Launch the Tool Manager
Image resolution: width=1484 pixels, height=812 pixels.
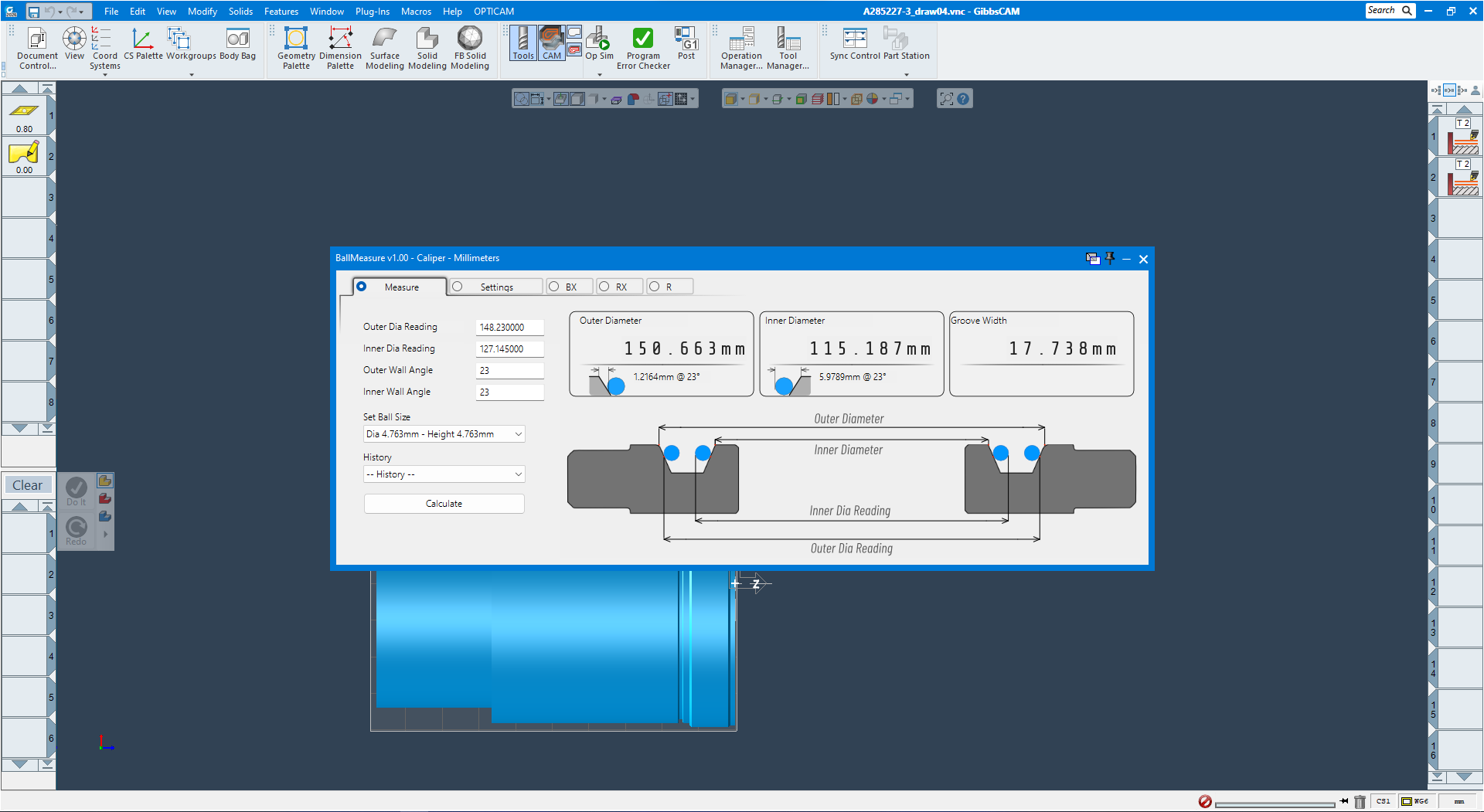click(788, 48)
